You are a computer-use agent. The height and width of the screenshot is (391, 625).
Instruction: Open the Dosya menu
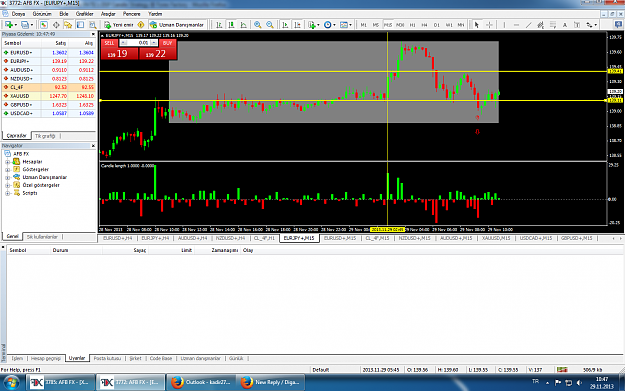pos(18,14)
